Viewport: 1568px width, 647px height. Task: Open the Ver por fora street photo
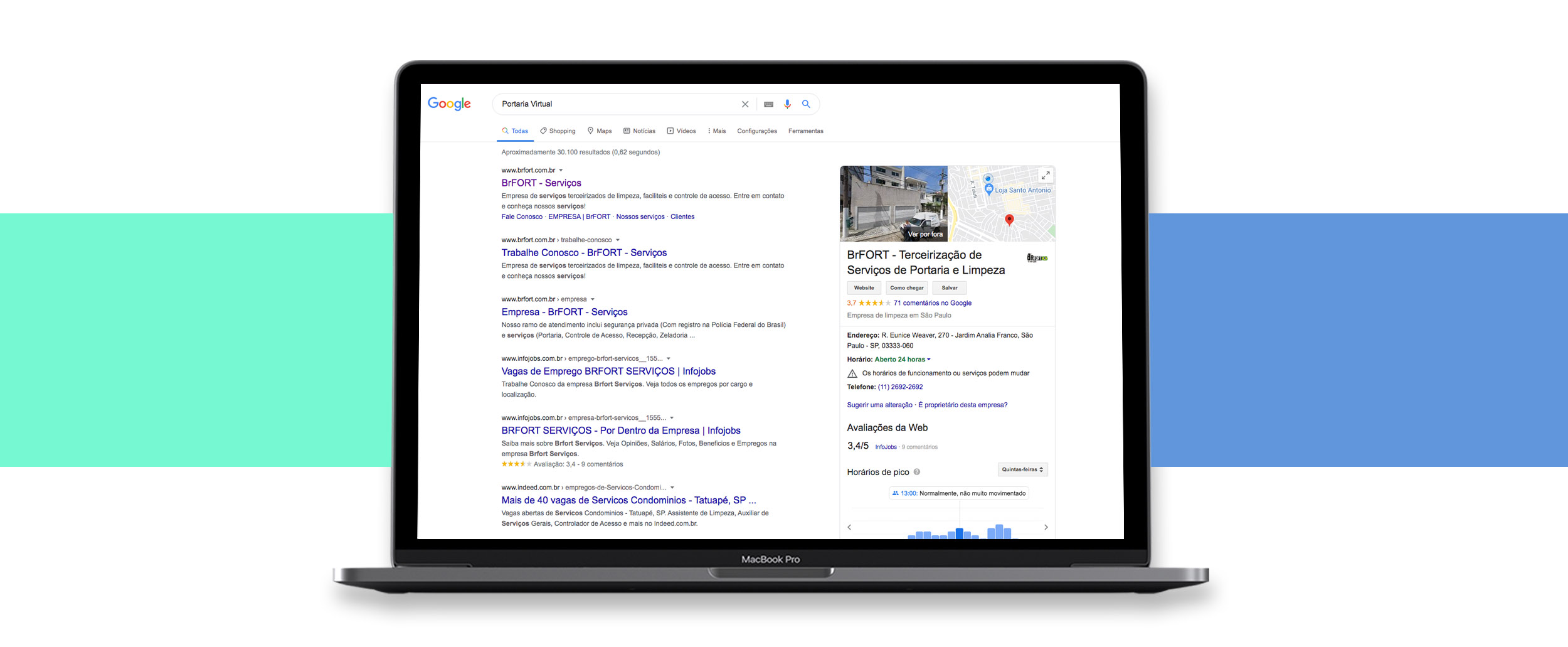coord(894,203)
